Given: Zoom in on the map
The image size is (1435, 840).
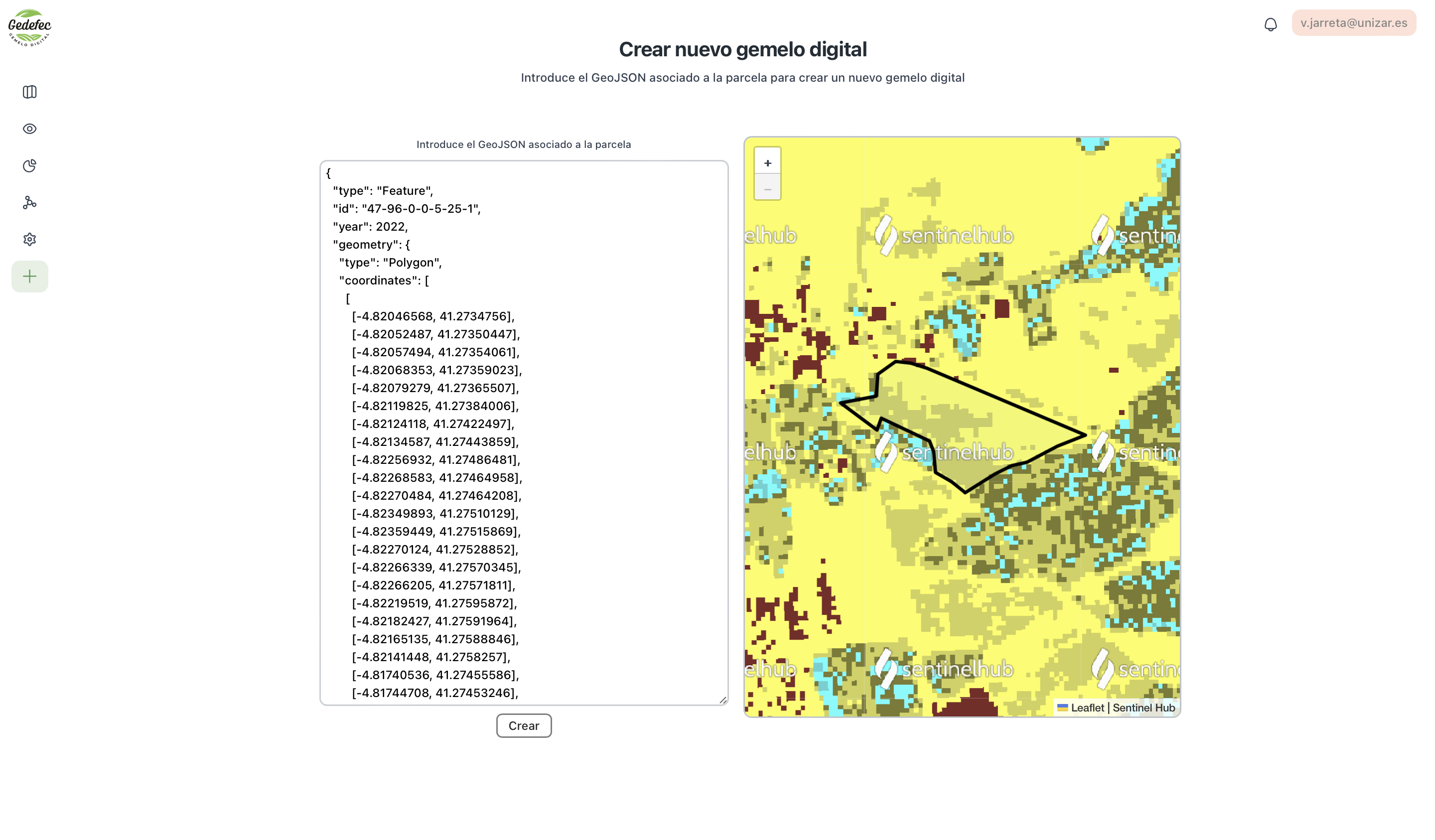Looking at the screenshot, I should pyautogui.click(x=767, y=163).
